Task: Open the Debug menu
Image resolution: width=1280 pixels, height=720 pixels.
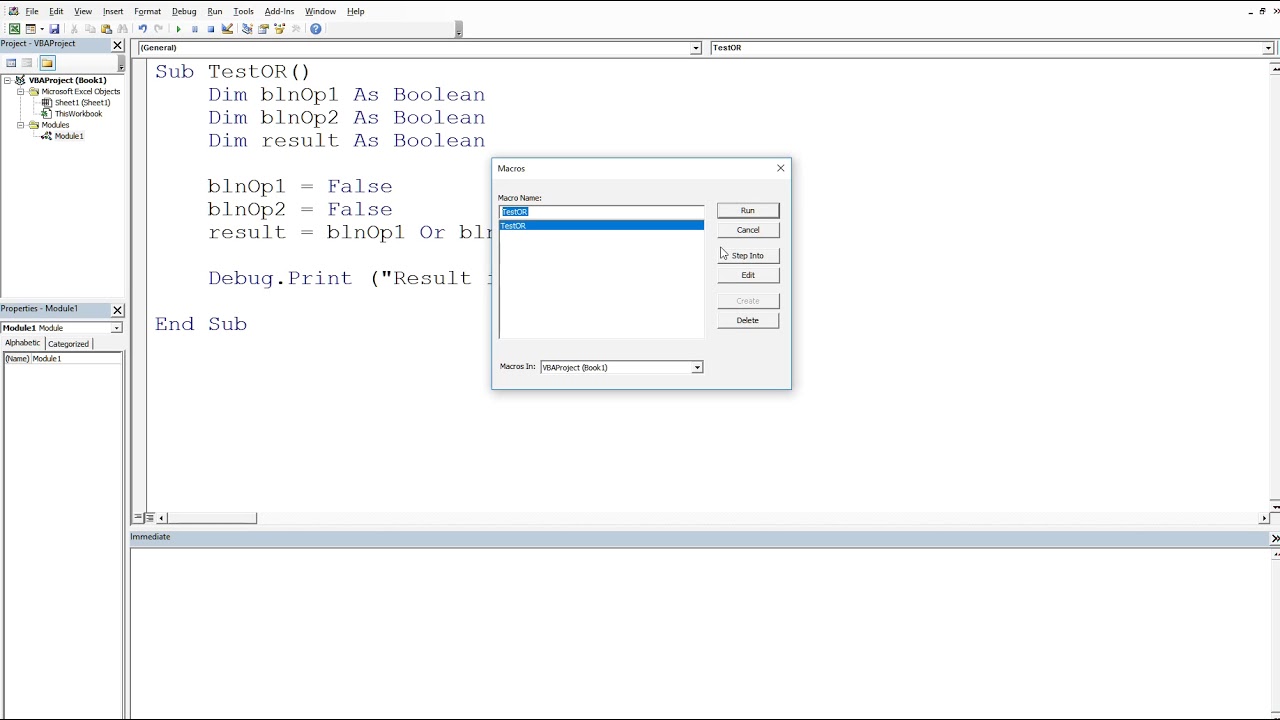Action: pyautogui.click(x=184, y=11)
